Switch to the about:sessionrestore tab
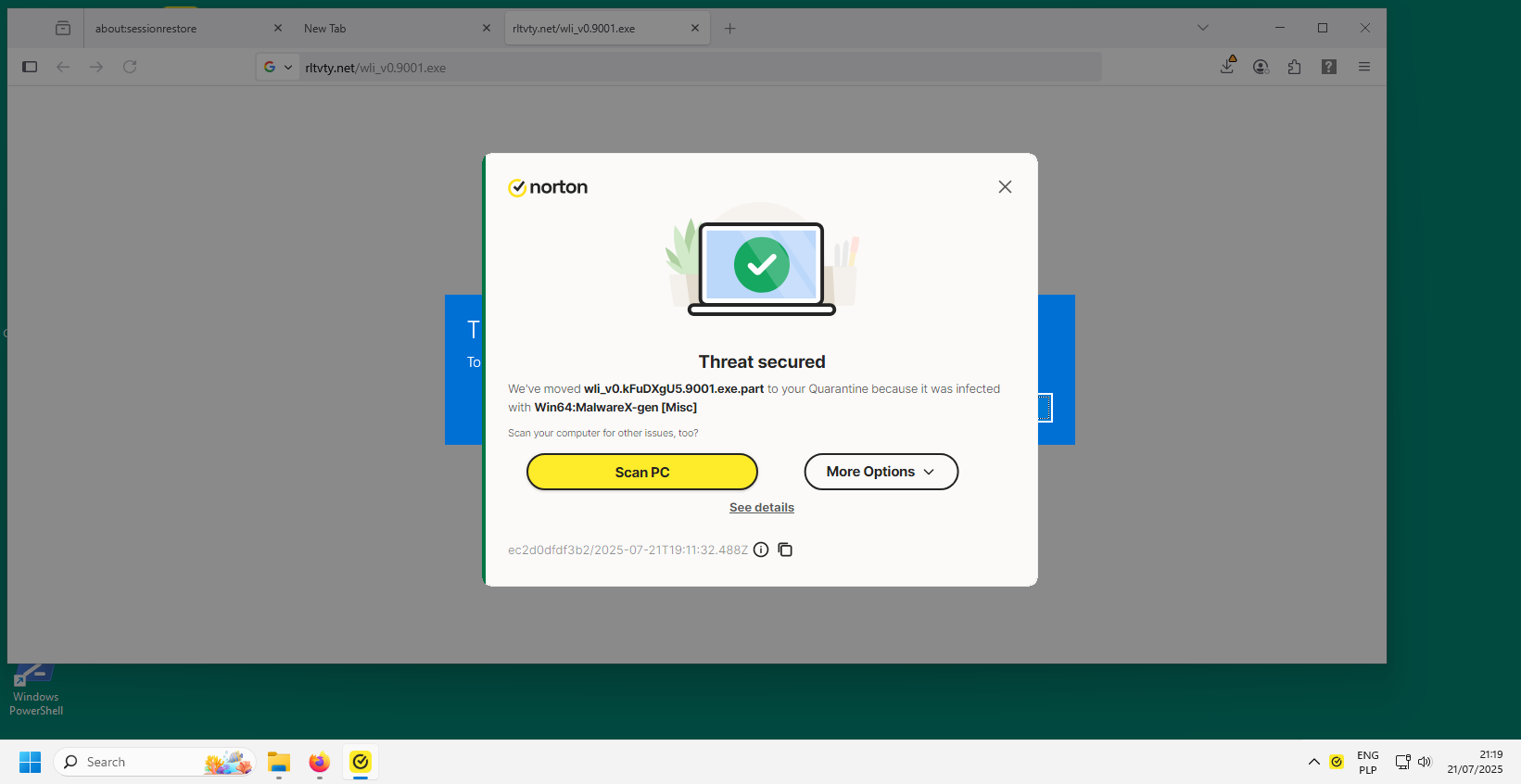 [176, 29]
